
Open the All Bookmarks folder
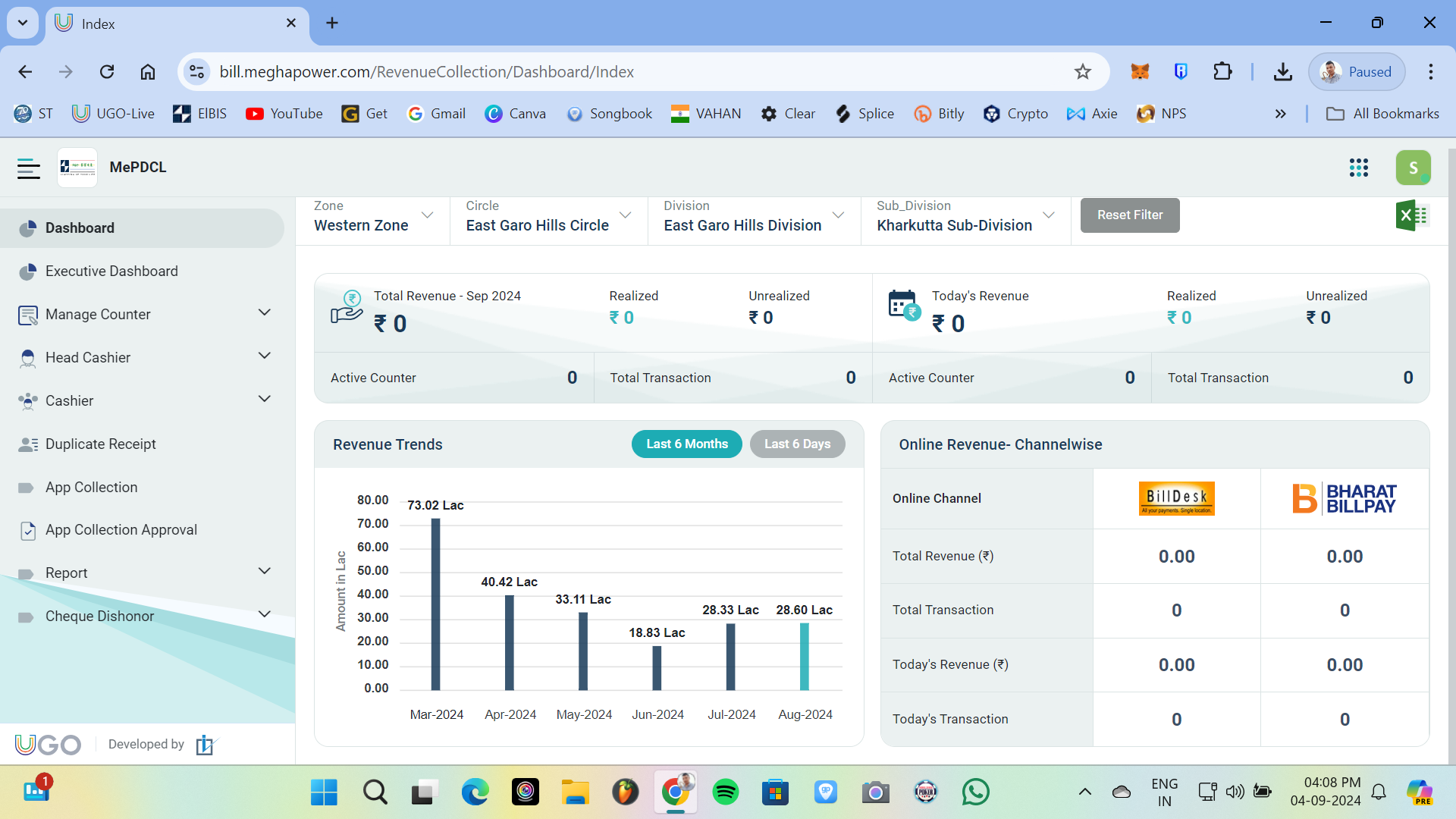pos(1382,115)
